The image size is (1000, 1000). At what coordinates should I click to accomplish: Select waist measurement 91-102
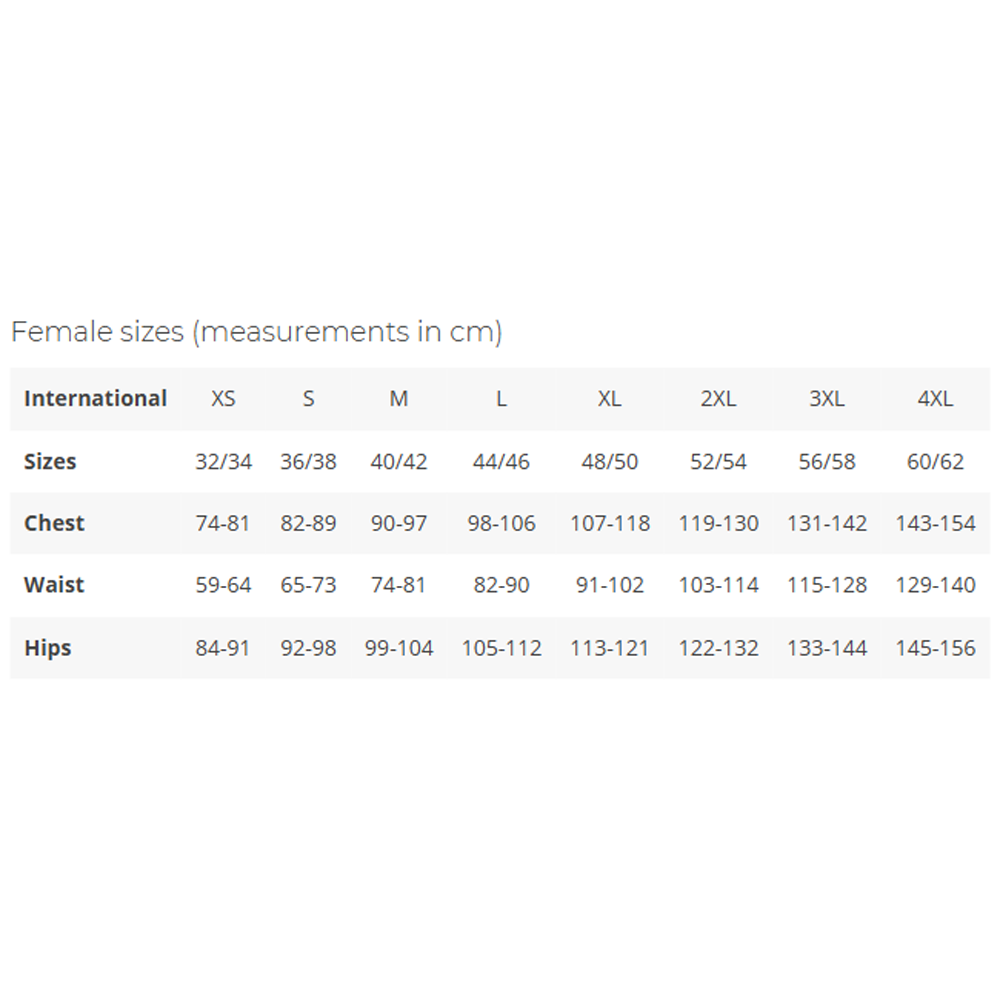[x=609, y=585]
